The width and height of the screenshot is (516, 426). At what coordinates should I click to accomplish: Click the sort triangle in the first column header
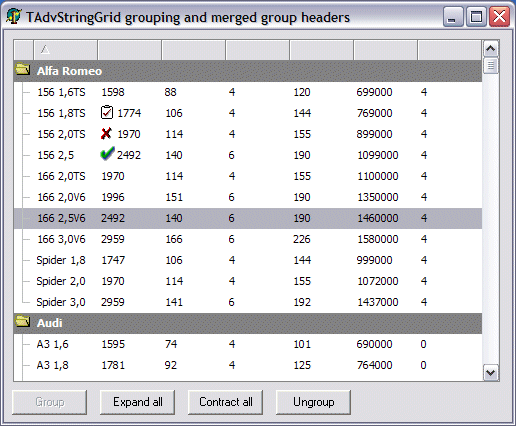point(45,50)
